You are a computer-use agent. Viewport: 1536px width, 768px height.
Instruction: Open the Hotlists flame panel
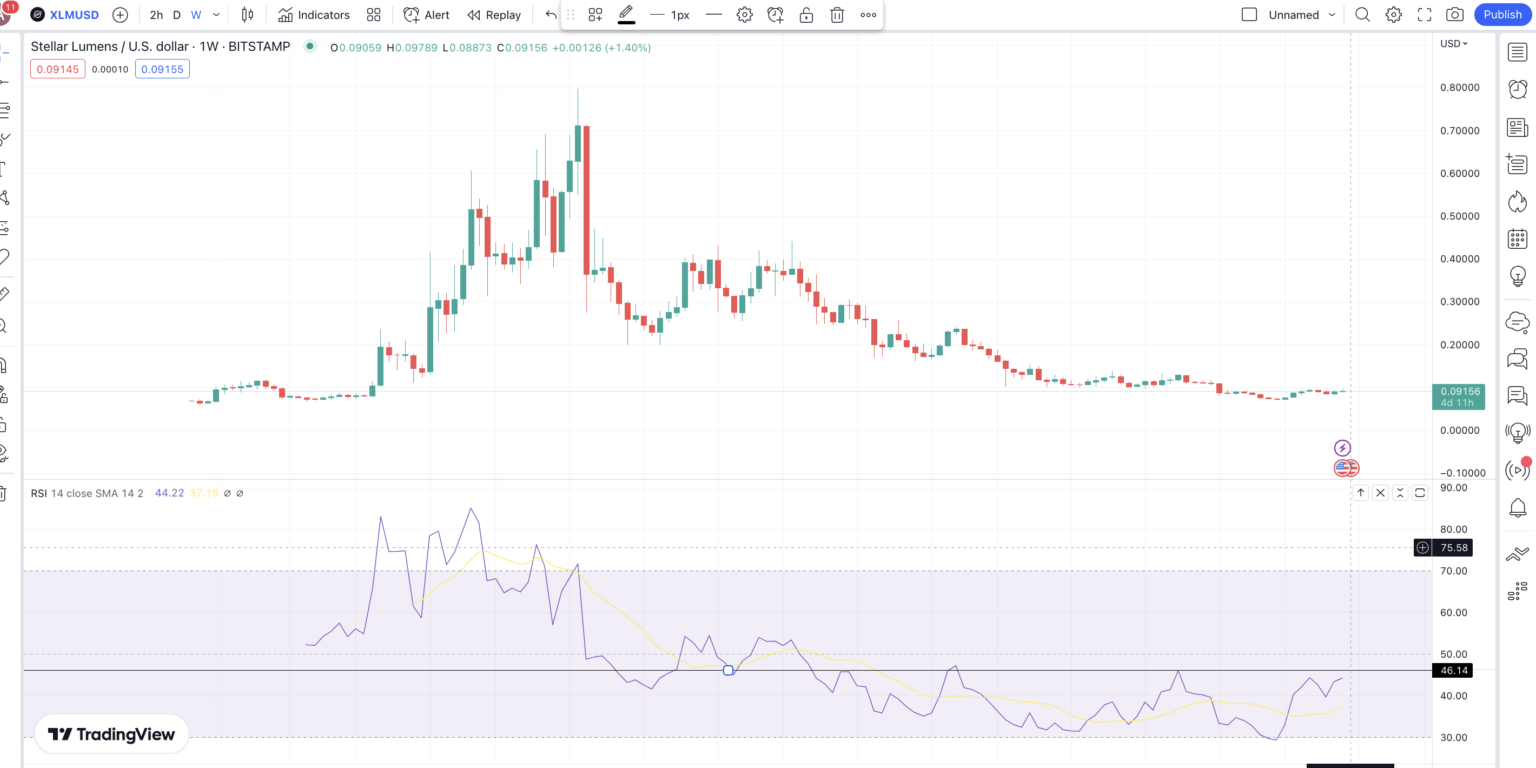(x=1517, y=201)
